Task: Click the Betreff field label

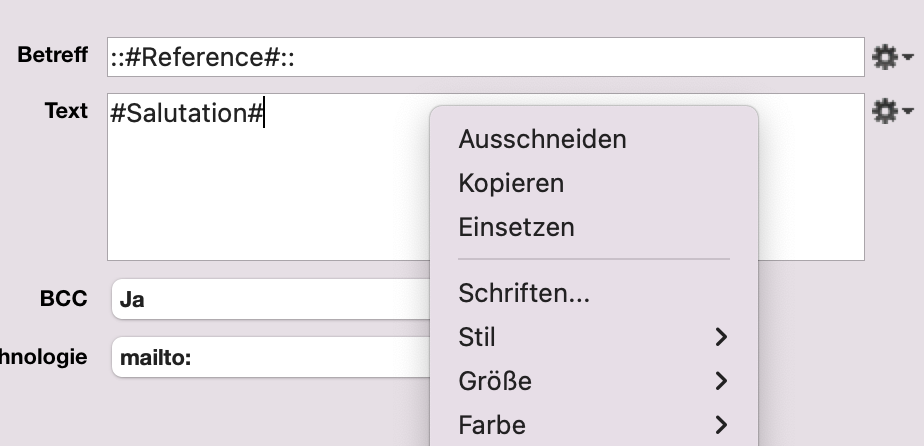Action: (52, 55)
